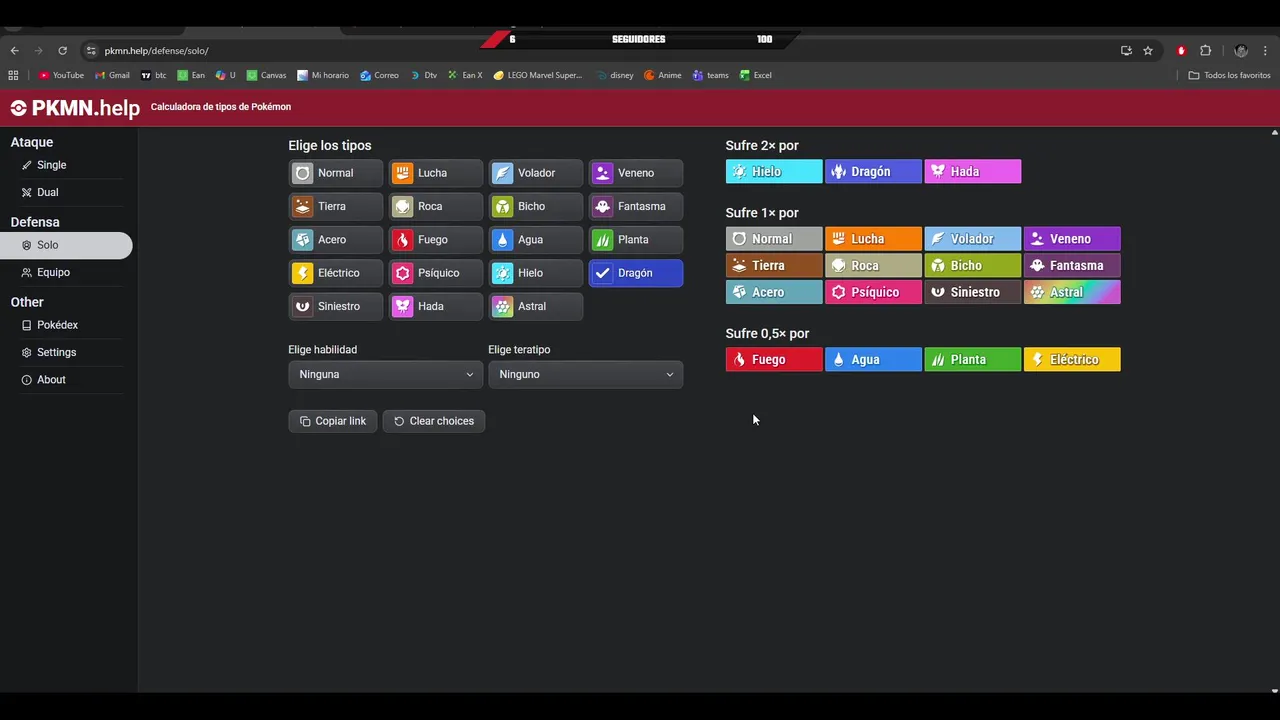Click the Planta result badge under Sufre 0,5×
The width and height of the screenshot is (1280, 720).
[x=973, y=359]
